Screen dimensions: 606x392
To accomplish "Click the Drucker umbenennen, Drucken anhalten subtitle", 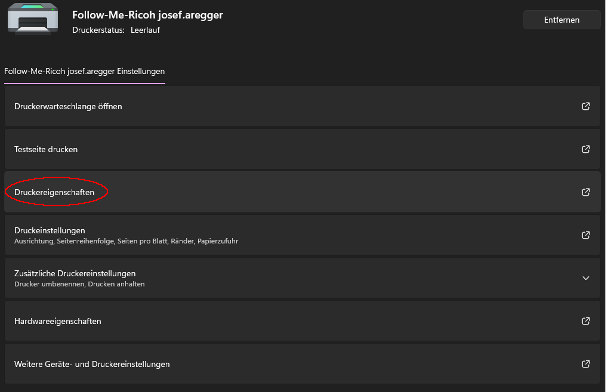I will pyautogui.click(x=79, y=284).
